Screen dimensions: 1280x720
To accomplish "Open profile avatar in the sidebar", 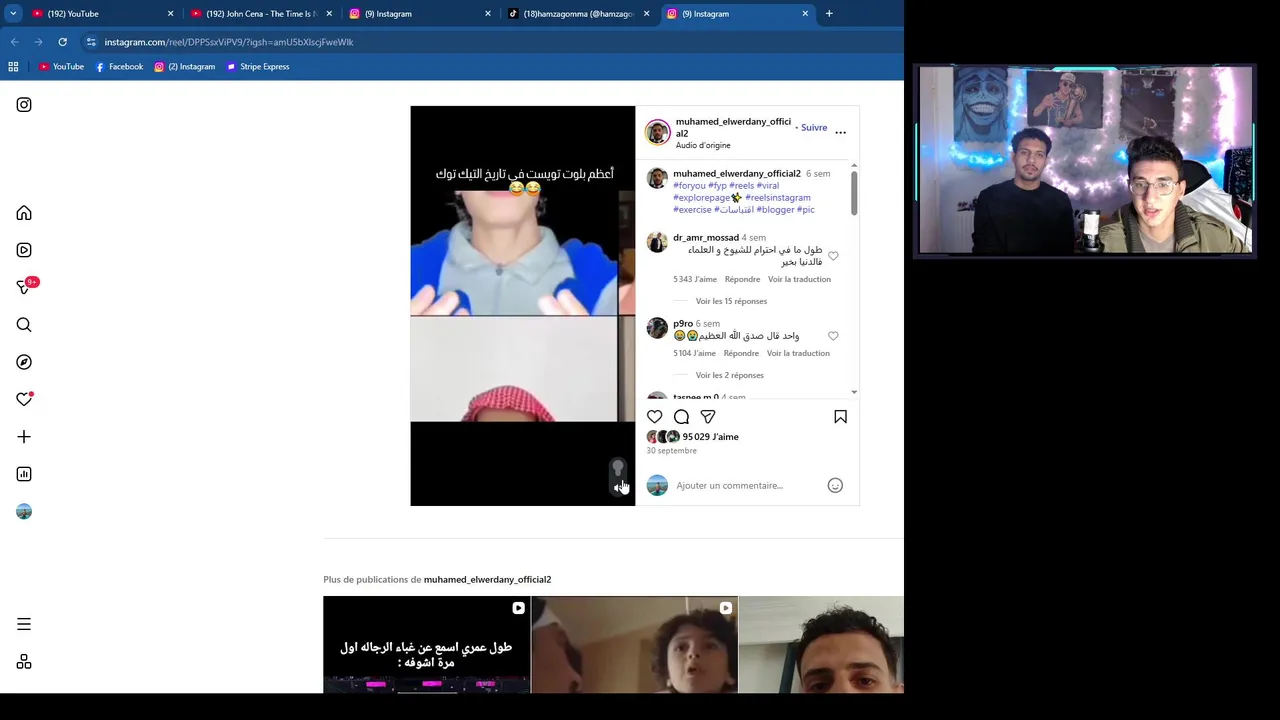I will 24,512.
